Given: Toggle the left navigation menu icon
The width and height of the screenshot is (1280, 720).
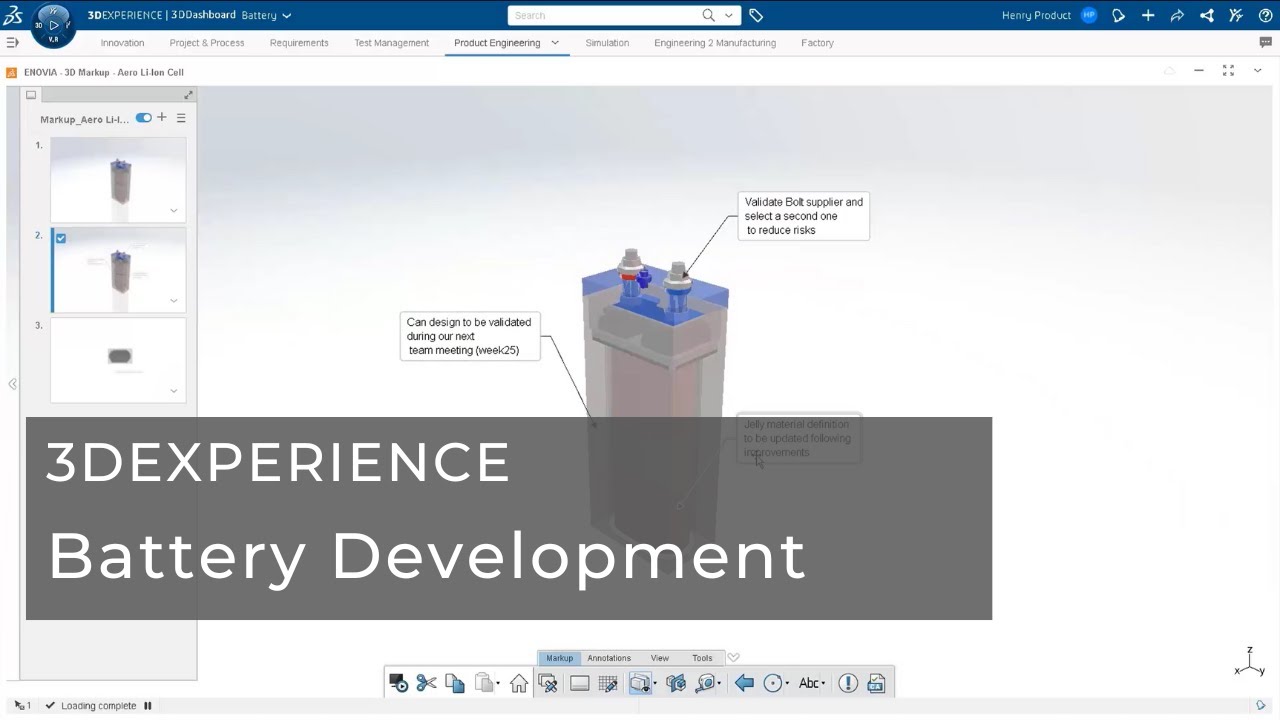Looking at the screenshot, I should tap(12, 42).
